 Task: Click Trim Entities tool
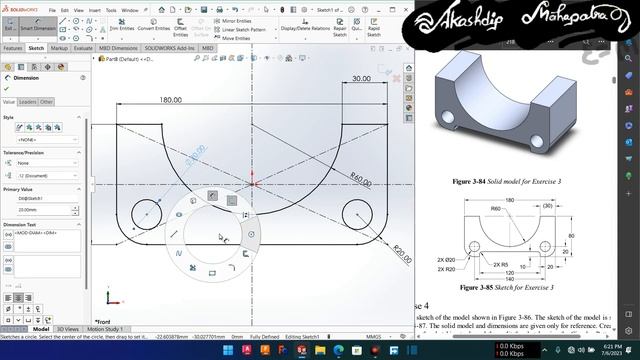click(122, 24)
